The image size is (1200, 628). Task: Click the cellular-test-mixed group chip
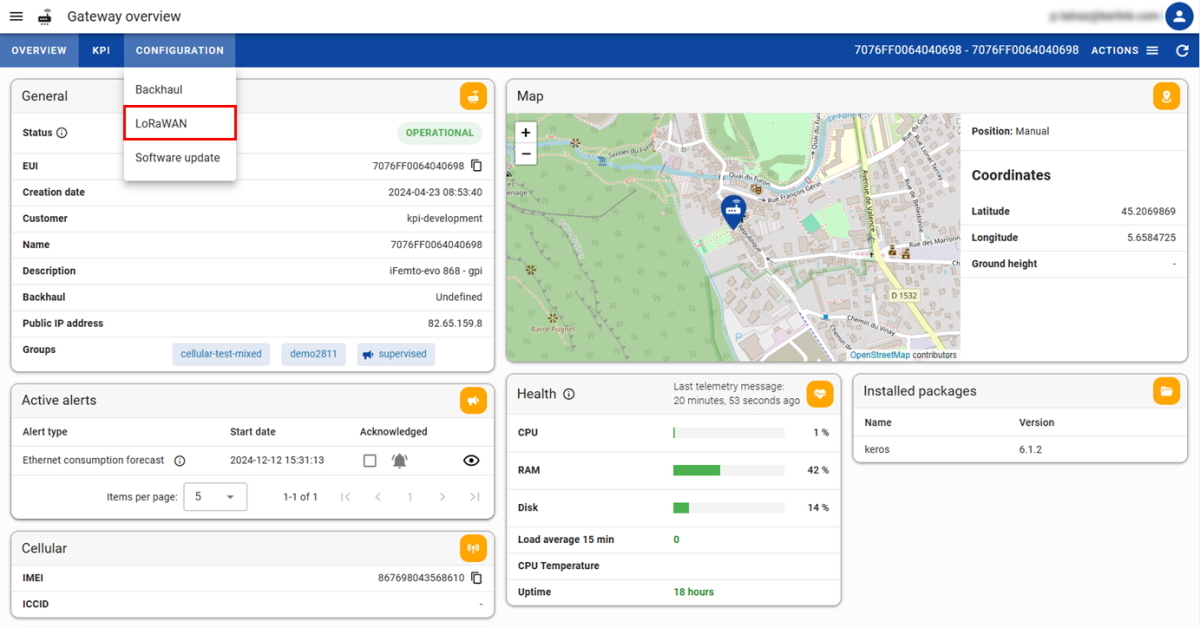click(221, 354)
